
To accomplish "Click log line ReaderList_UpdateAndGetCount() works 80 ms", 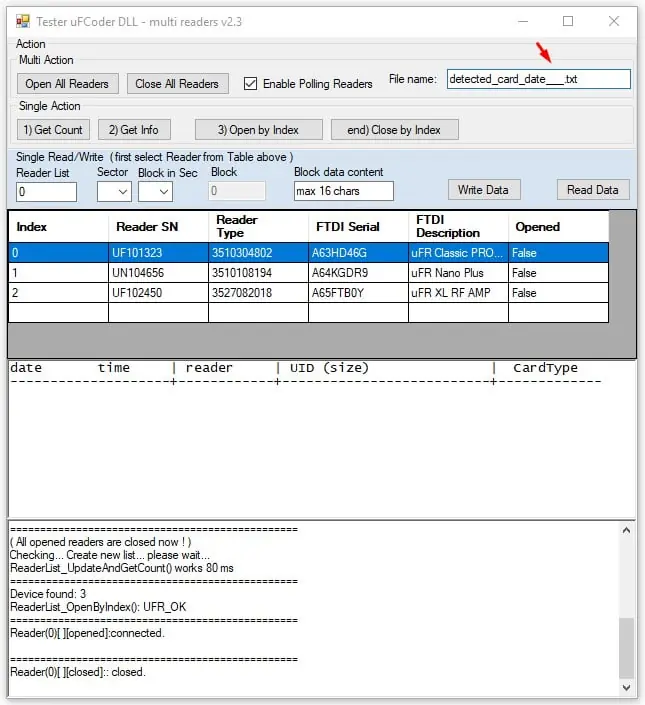I will [122, 568].
